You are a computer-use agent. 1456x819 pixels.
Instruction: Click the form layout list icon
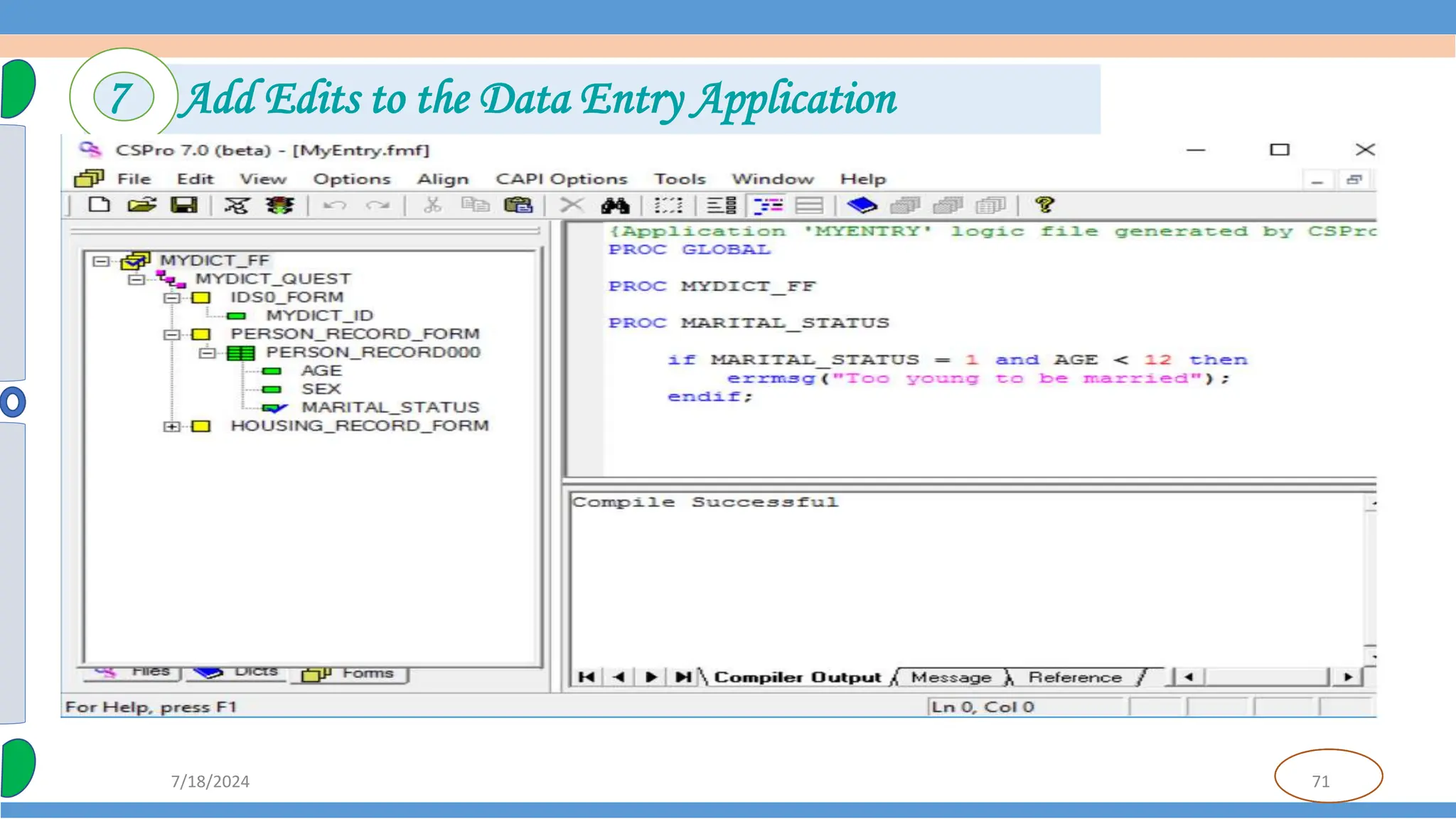click(722, 205)
